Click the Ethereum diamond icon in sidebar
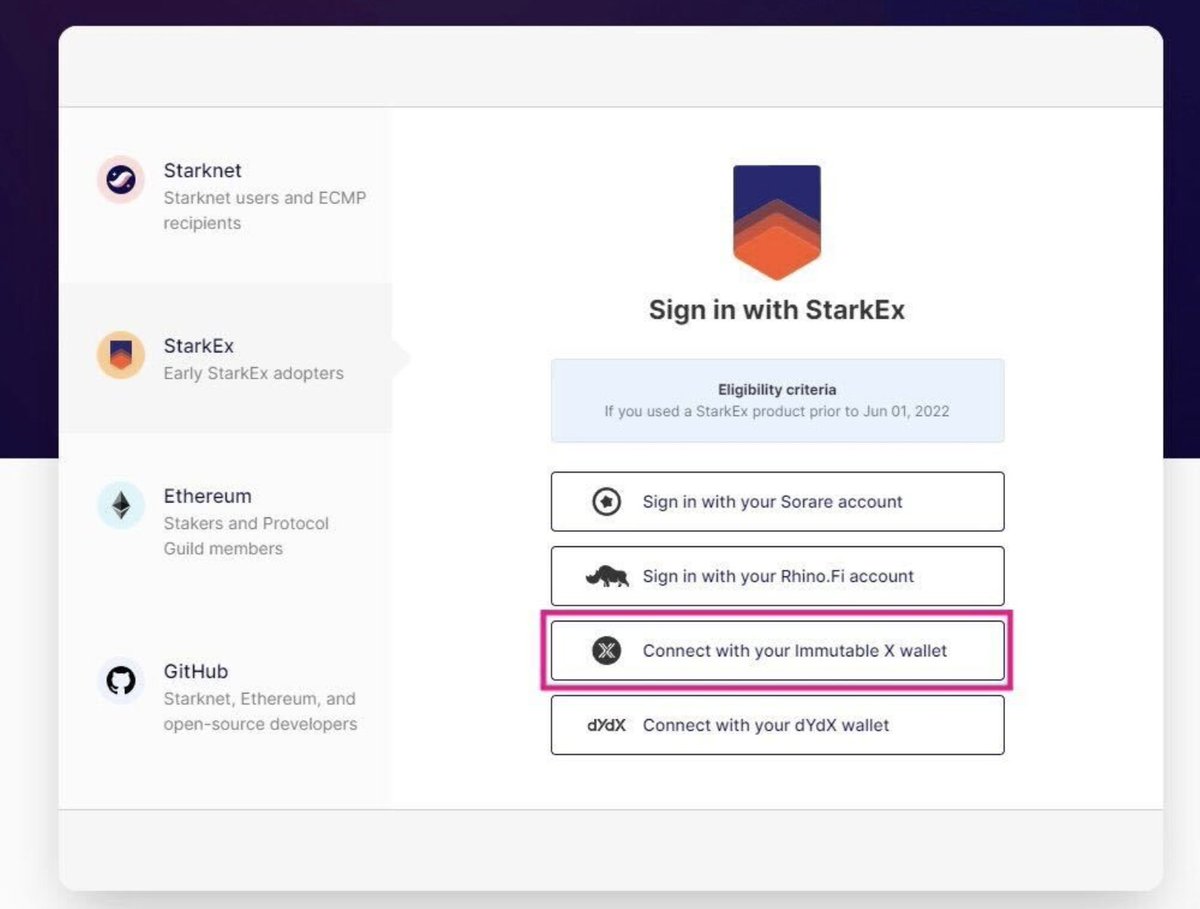 tap(121, 505)
